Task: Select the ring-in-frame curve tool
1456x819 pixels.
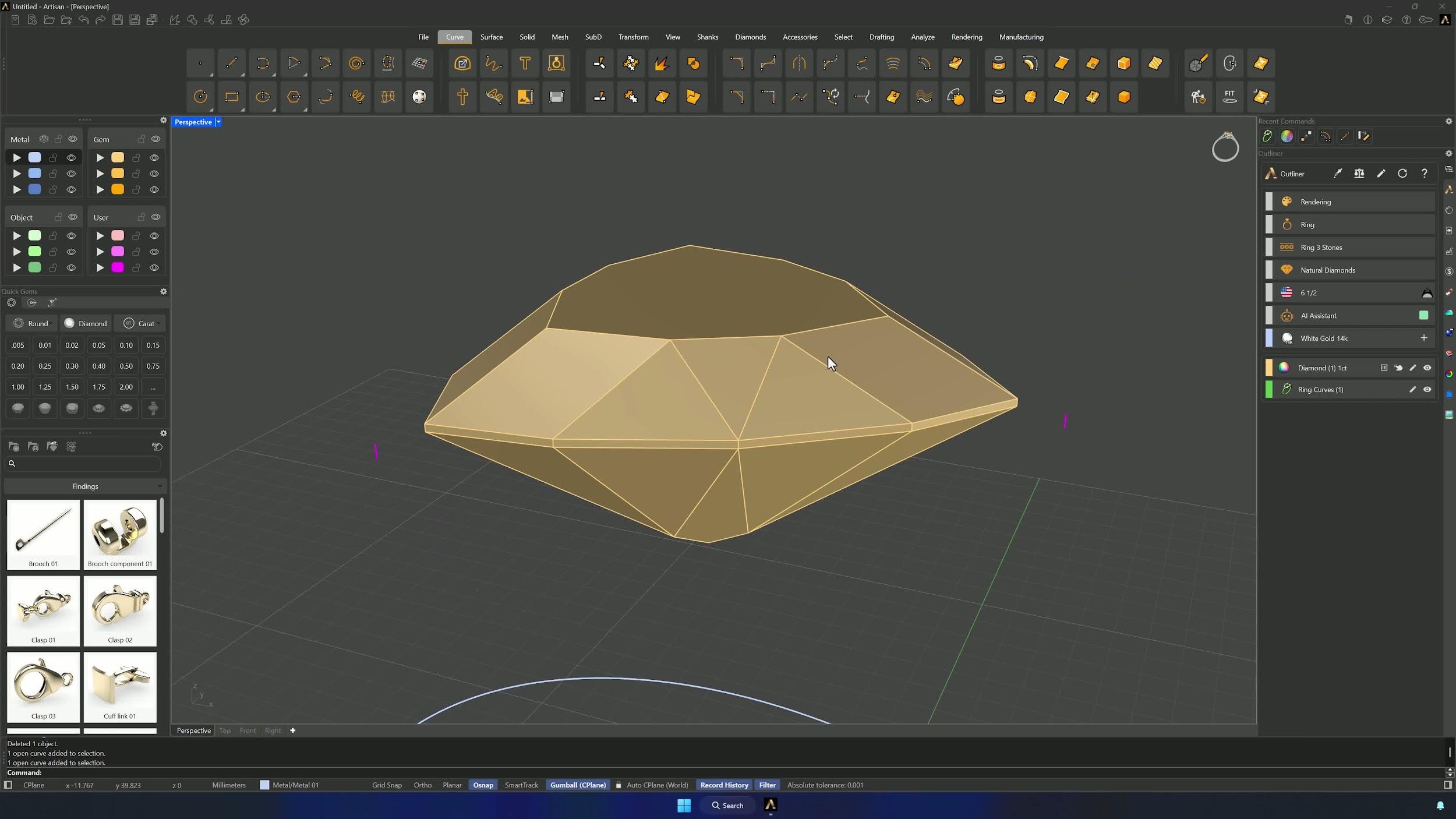Action: pos(556,63)
